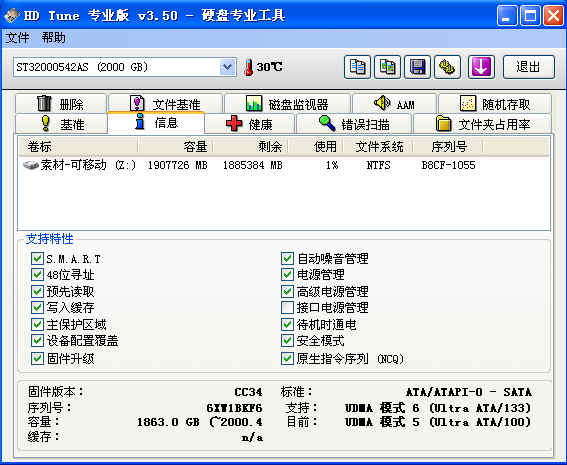Toggle the S.M.A.R.T checkbox
This screenshot has height=465, width=567.
[37, 259]
